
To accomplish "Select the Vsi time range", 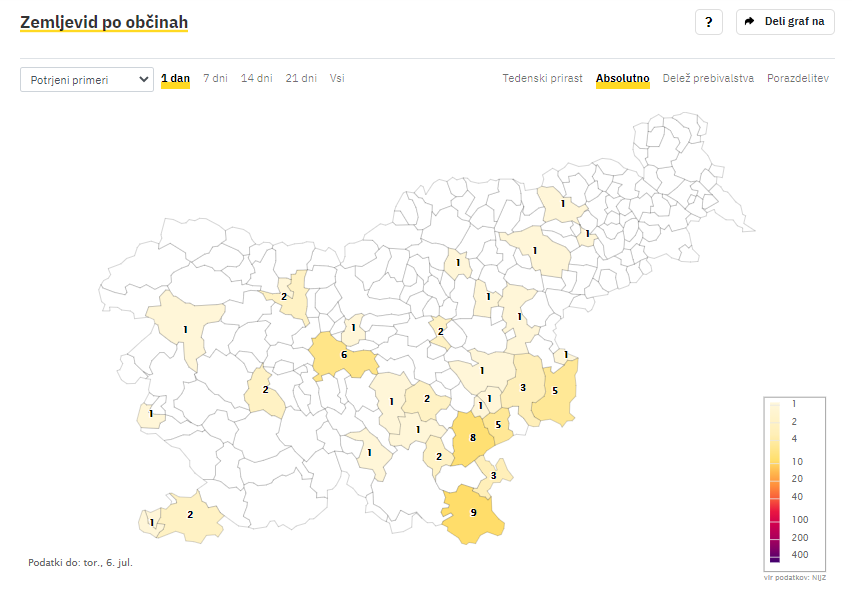I will point(337,78).
